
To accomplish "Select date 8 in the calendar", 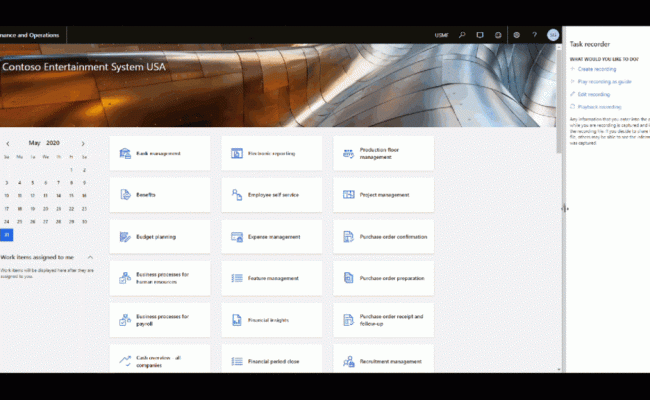I will [x=71, y=183].
